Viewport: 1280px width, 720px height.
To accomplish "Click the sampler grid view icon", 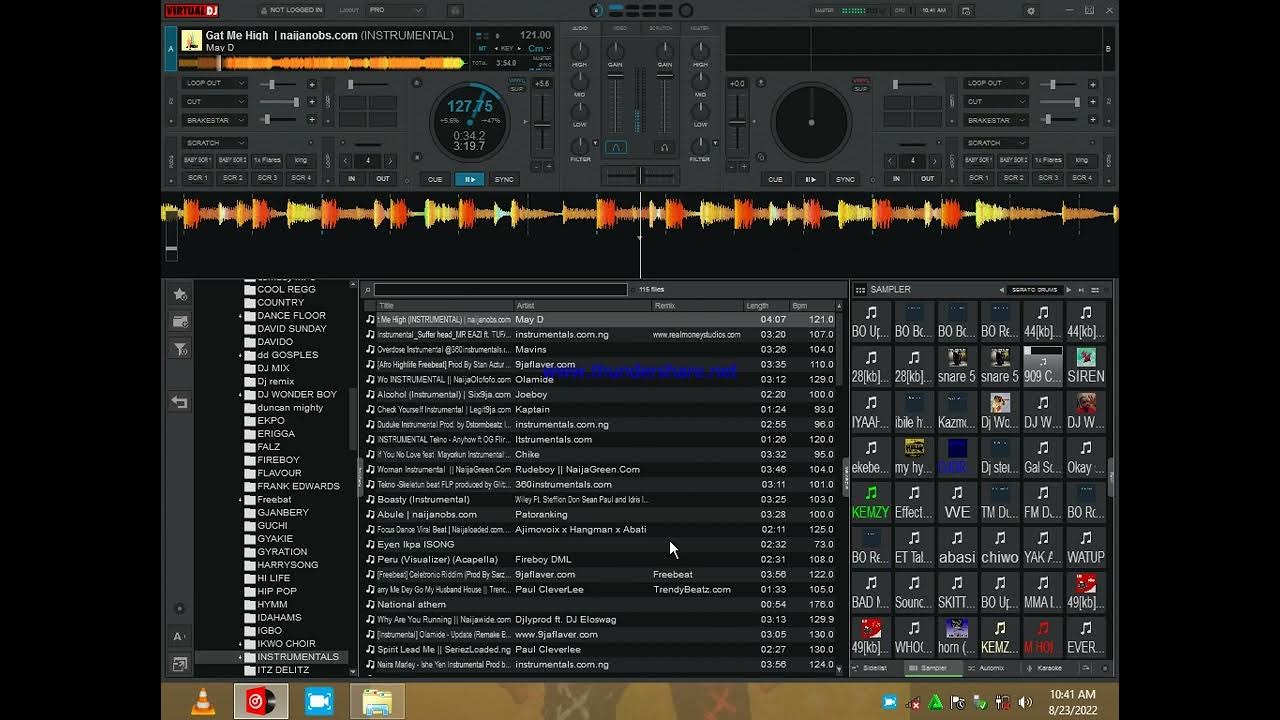I will 860,290.
